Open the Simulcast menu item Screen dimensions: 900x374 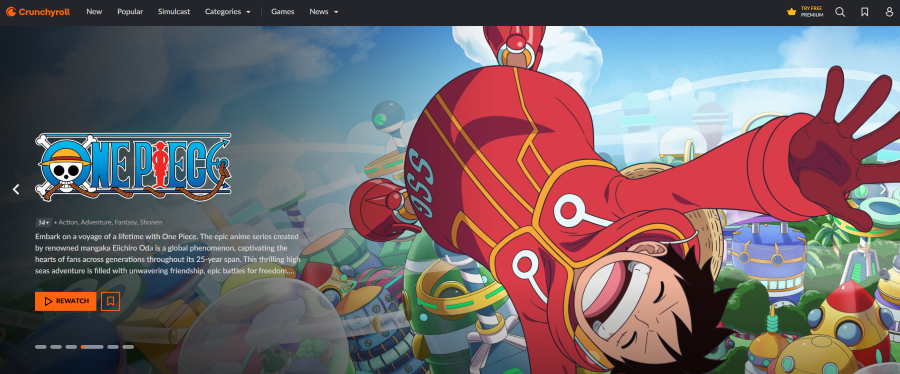pyautogui.click(x=174, y=11)
